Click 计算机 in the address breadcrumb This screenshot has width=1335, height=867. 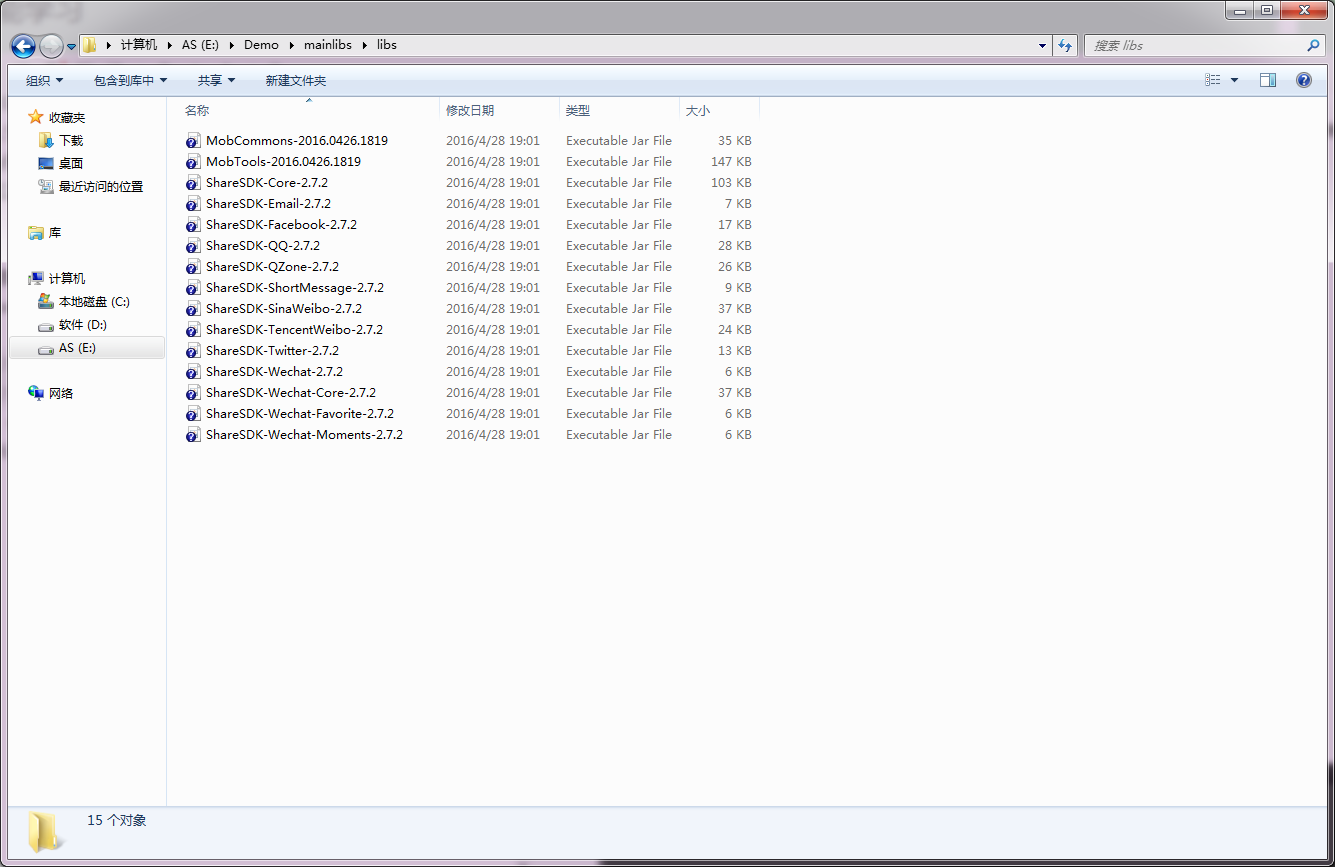[x=139, y=45]
